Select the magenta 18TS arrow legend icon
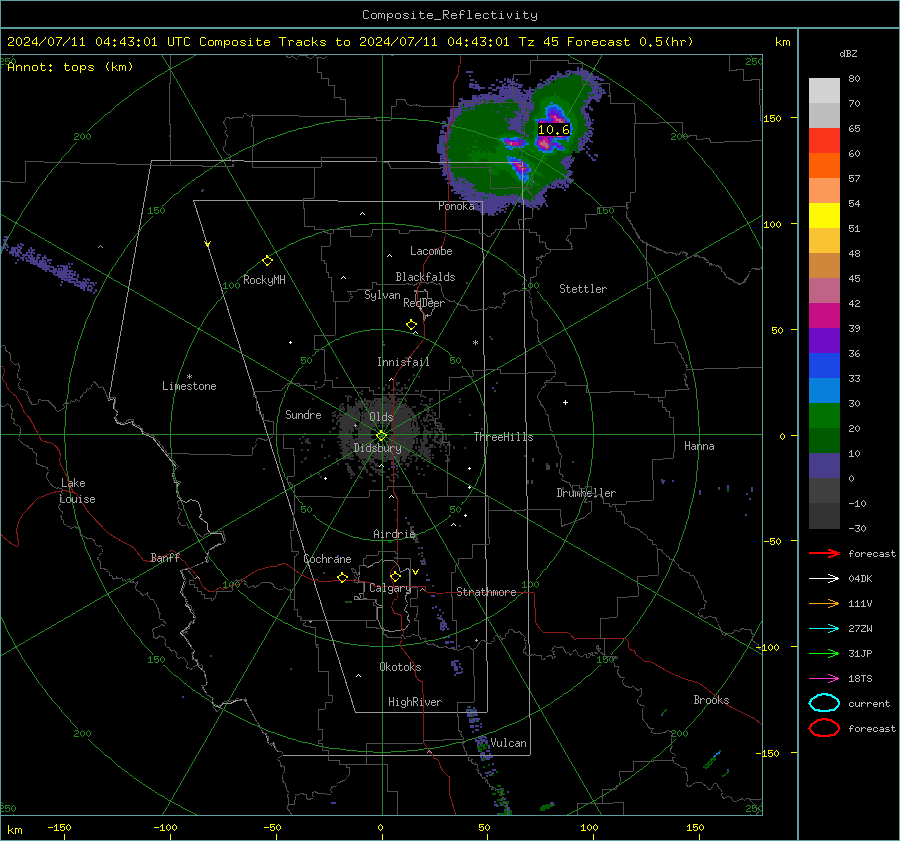The width and height of the screenshot is (900, 841). point(824,679)
